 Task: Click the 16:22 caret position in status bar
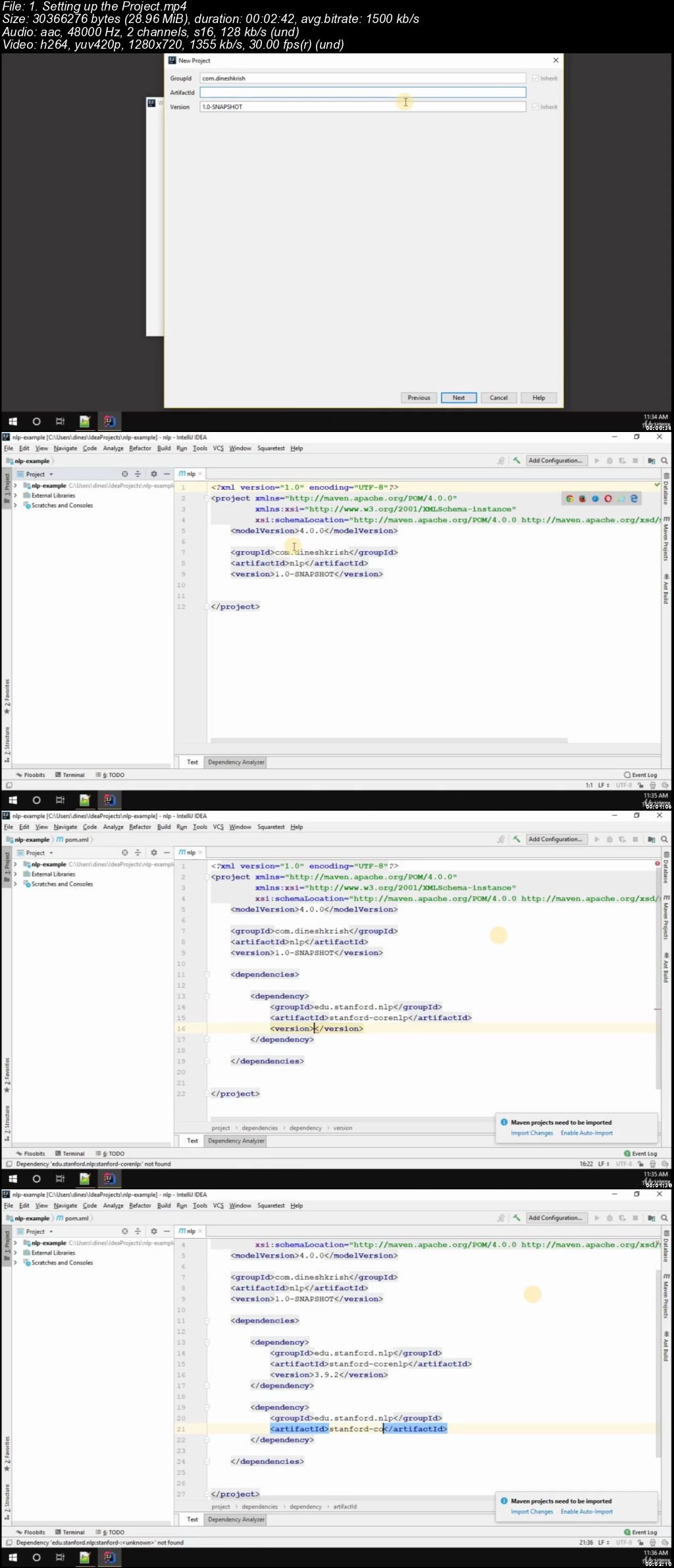(586, 1164)
